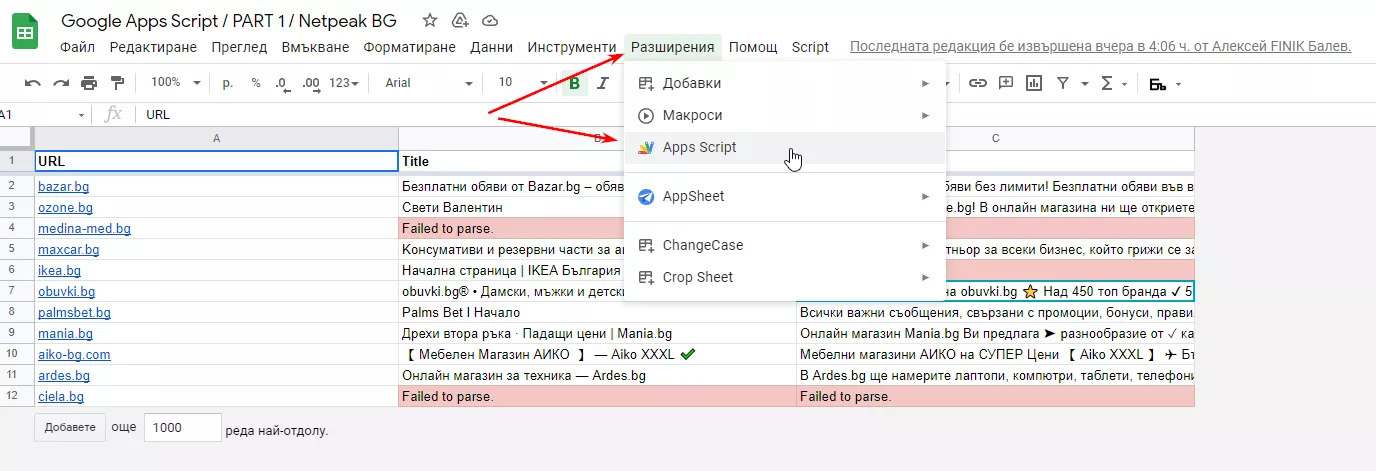Click the Макроси play icon
The image size is (1376, 471).
(646, 115)
